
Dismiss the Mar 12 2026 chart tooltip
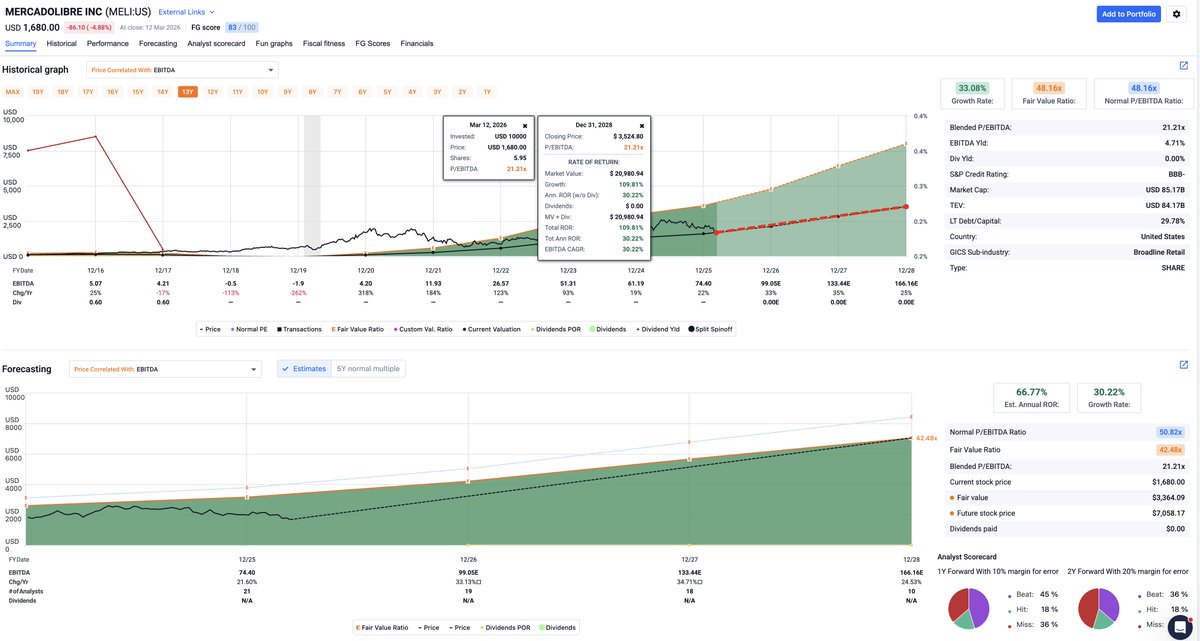click(x=524, y=125)
